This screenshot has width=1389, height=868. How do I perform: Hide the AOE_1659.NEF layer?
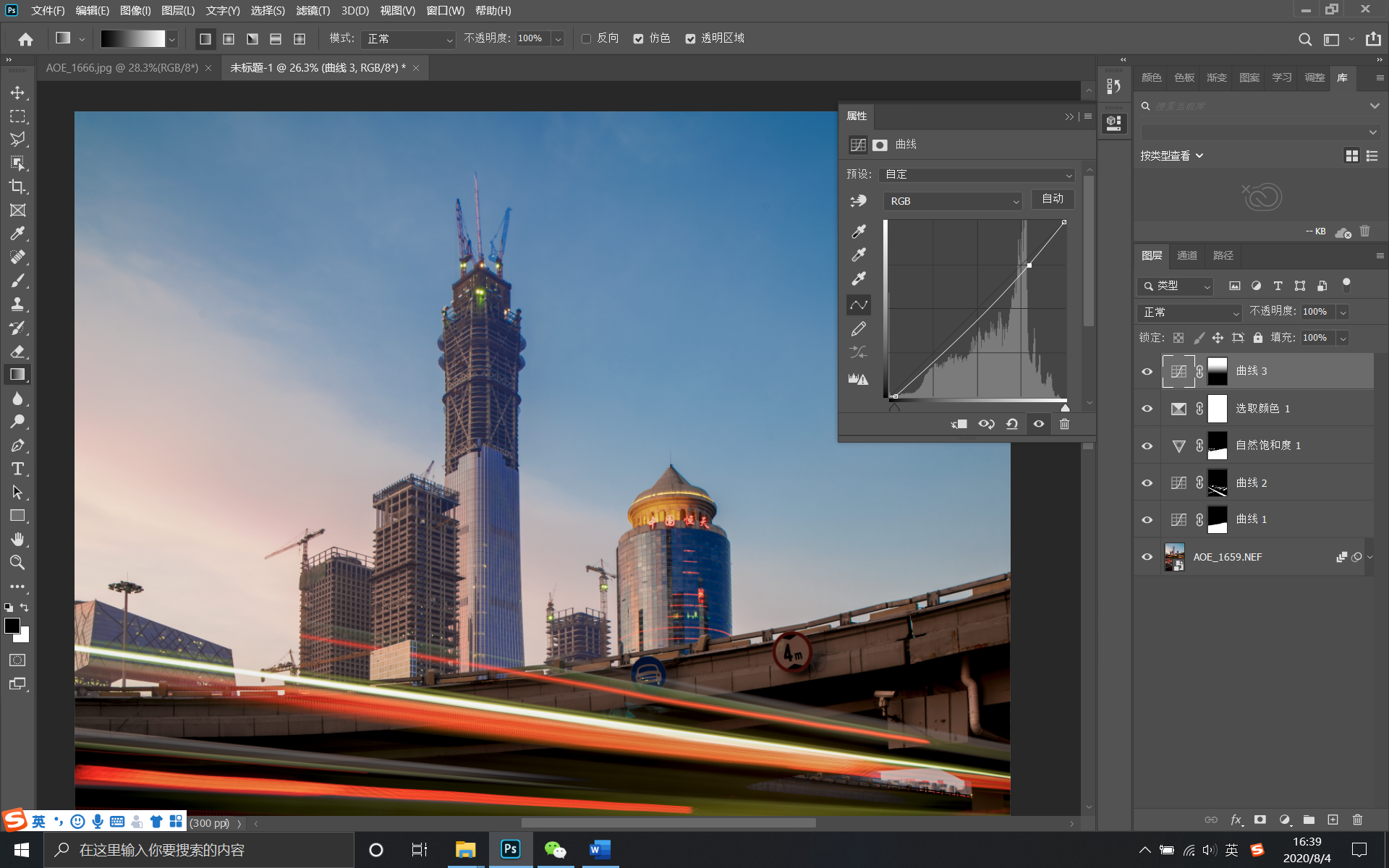coord(1147,557)
